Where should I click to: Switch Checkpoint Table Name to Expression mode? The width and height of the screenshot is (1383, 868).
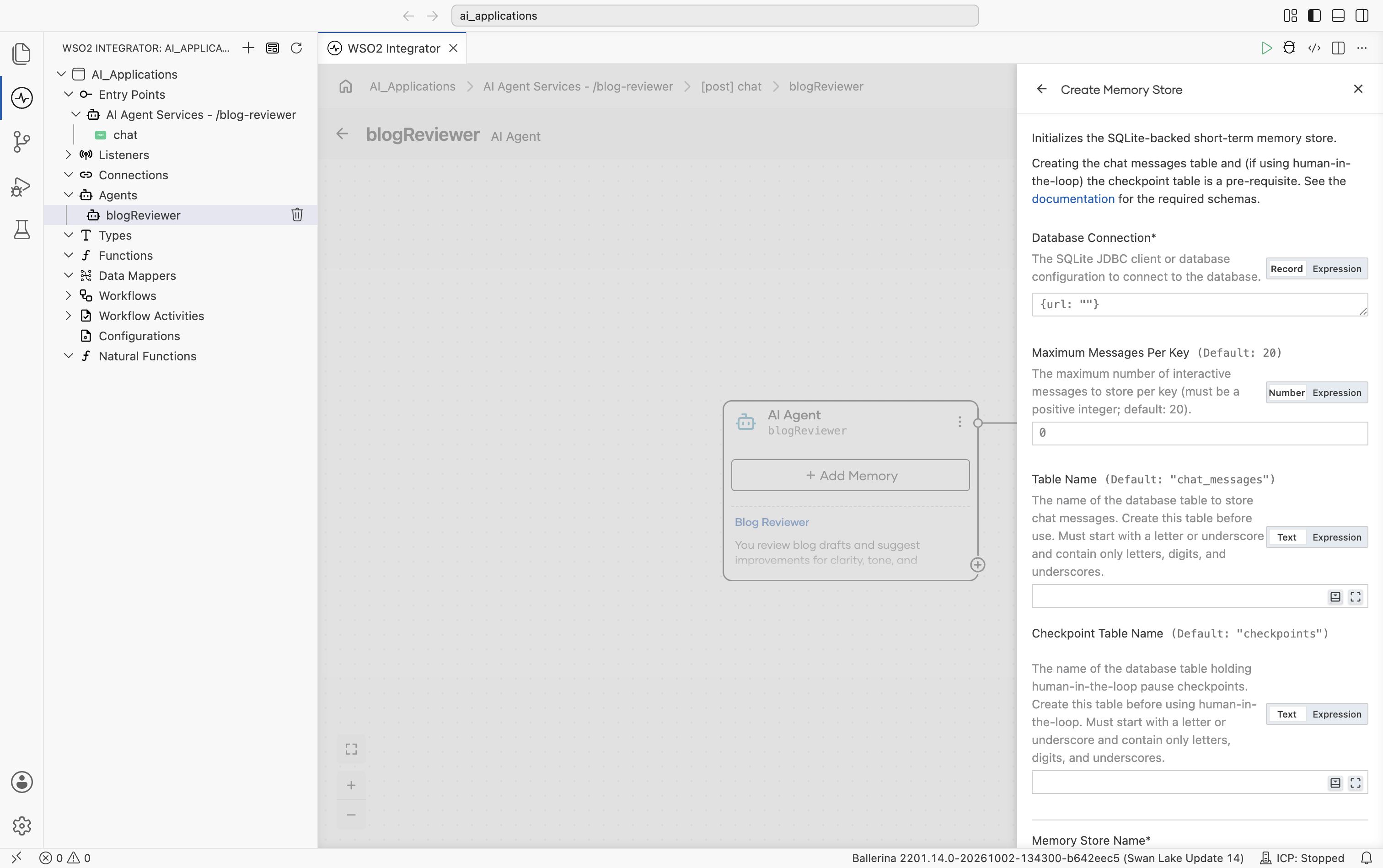[1336, 714]
